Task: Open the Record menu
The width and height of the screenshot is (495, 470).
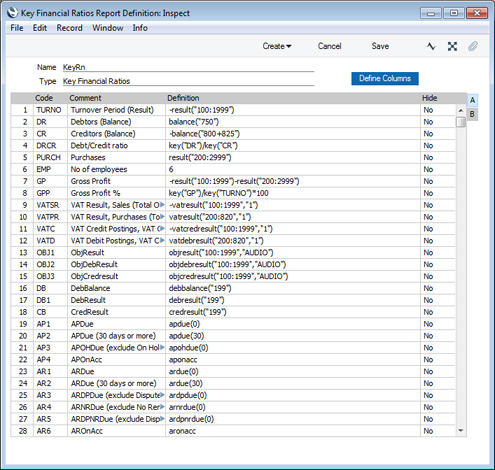Action: point(69,28)
